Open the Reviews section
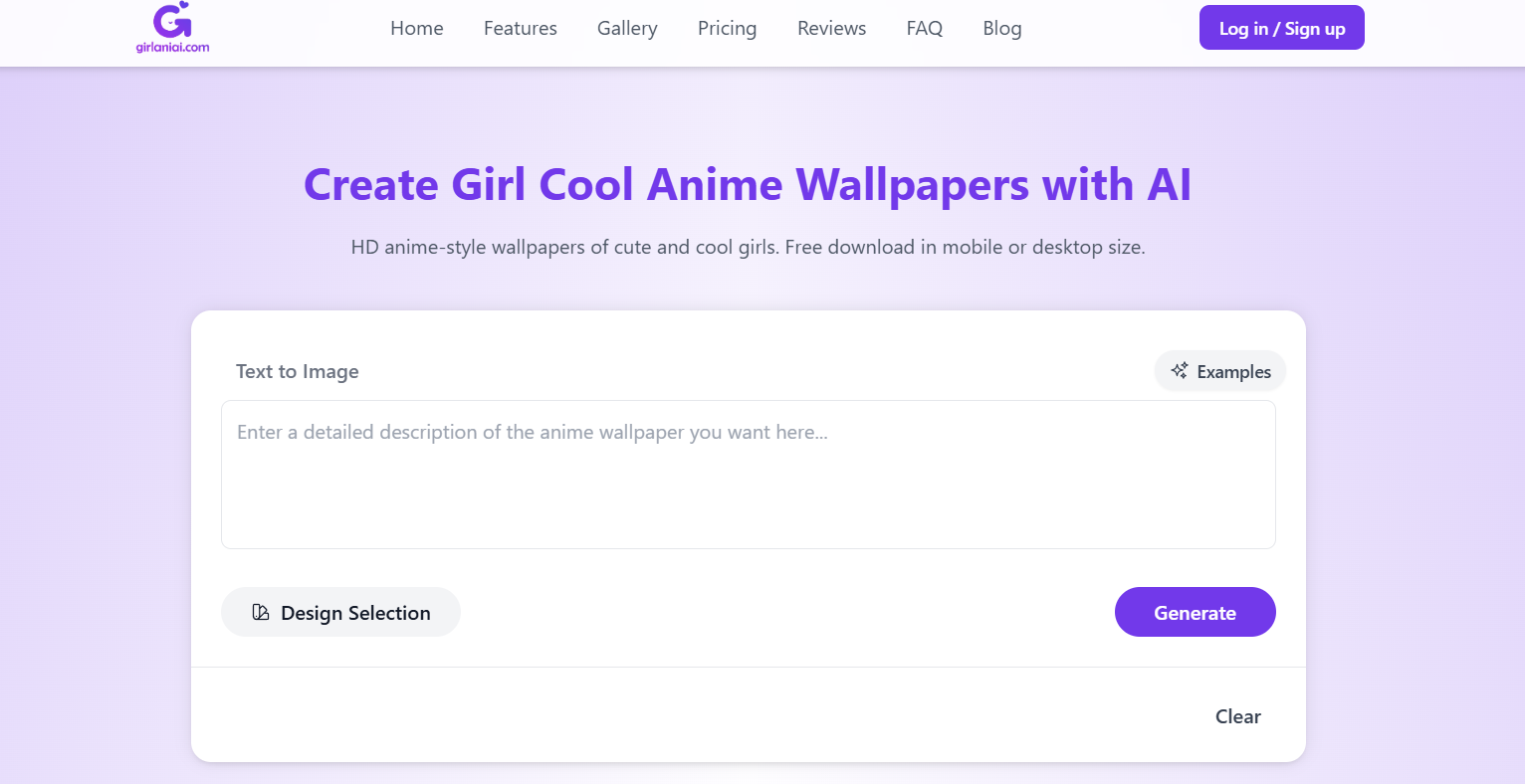Screen dimensions: 1525x784 (x=831, y=29)
